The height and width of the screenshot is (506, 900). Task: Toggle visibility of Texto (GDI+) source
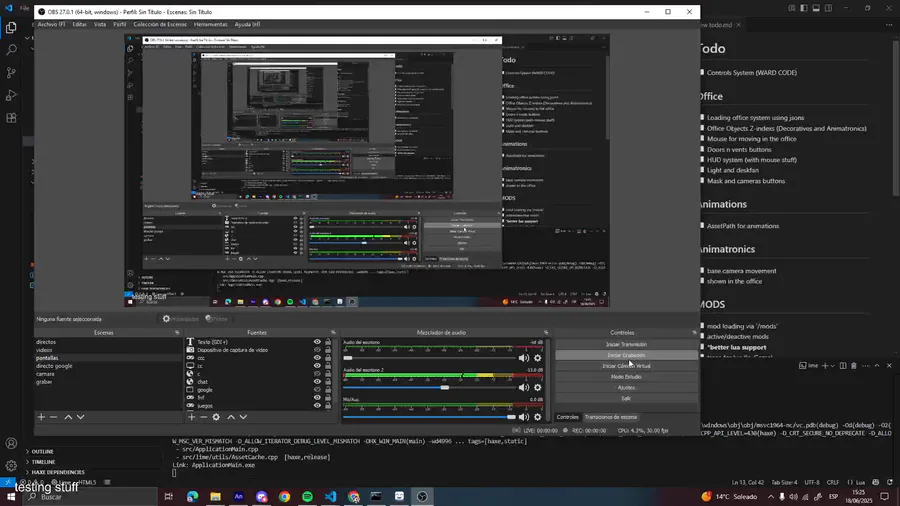(317, 342)
